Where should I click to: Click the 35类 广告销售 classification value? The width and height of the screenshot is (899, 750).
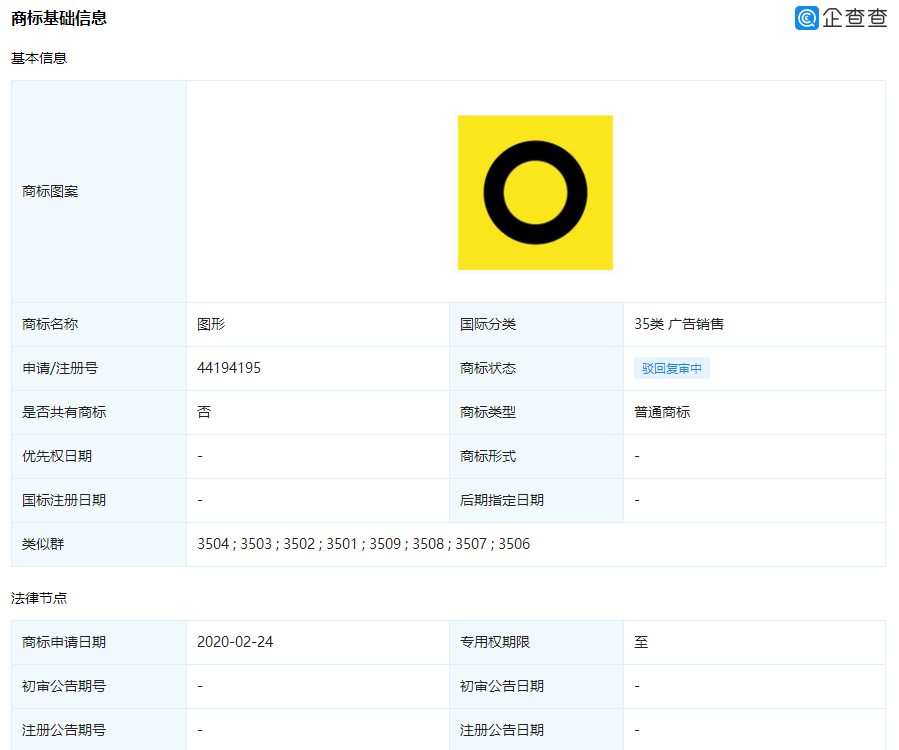[x=679, y=324]
